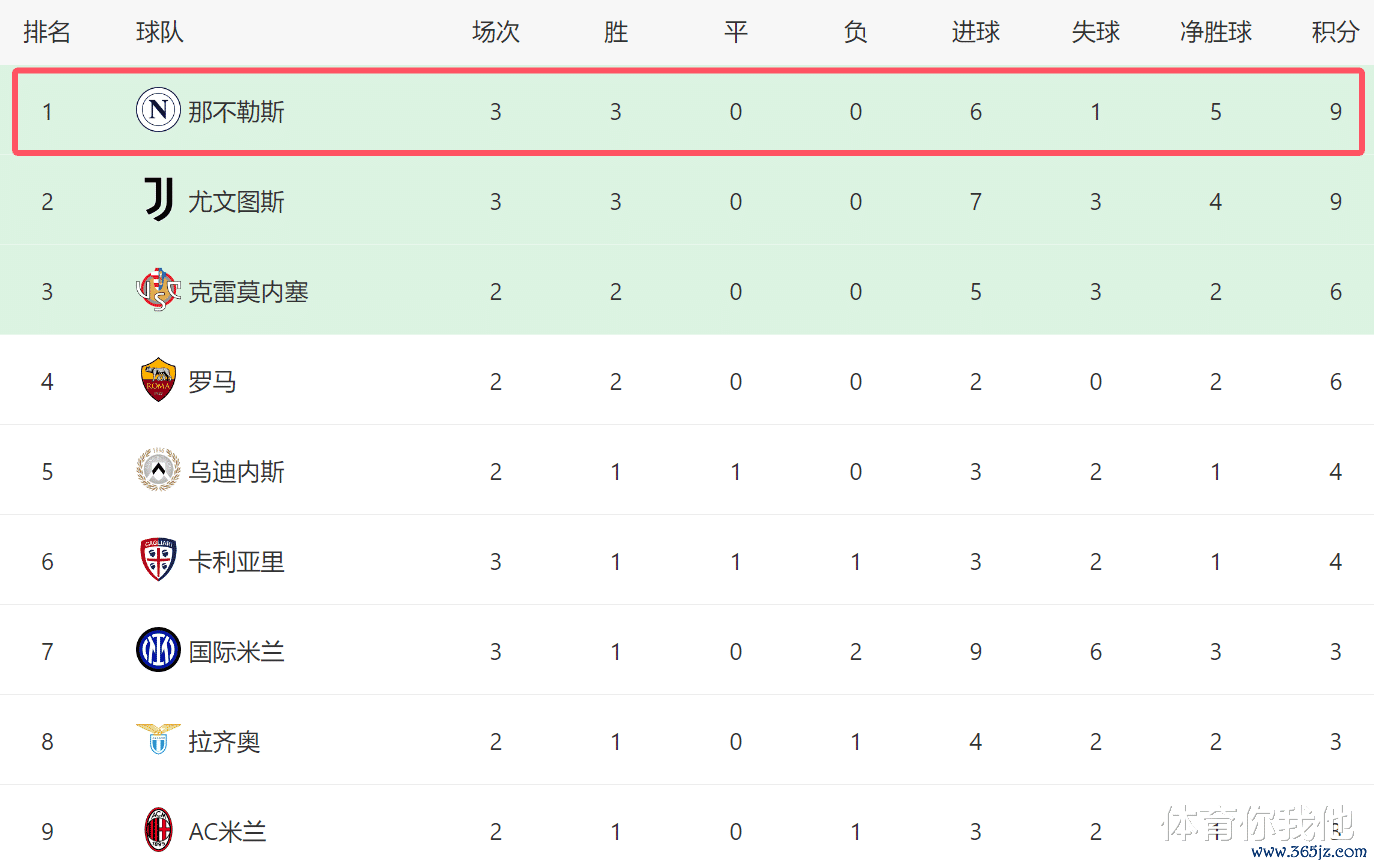
Task: Click the AC Milan crest
Action: point(158,830)
